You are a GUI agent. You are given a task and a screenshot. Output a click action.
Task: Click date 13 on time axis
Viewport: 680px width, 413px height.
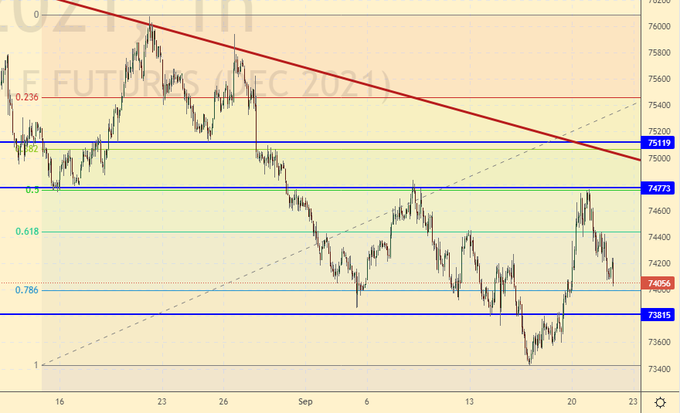click(467, 401)
